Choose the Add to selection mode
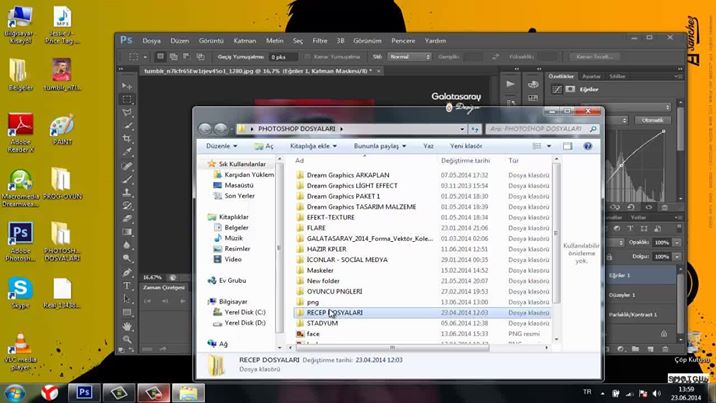Viewport: 716px width, 403px height. click(174, 57)
